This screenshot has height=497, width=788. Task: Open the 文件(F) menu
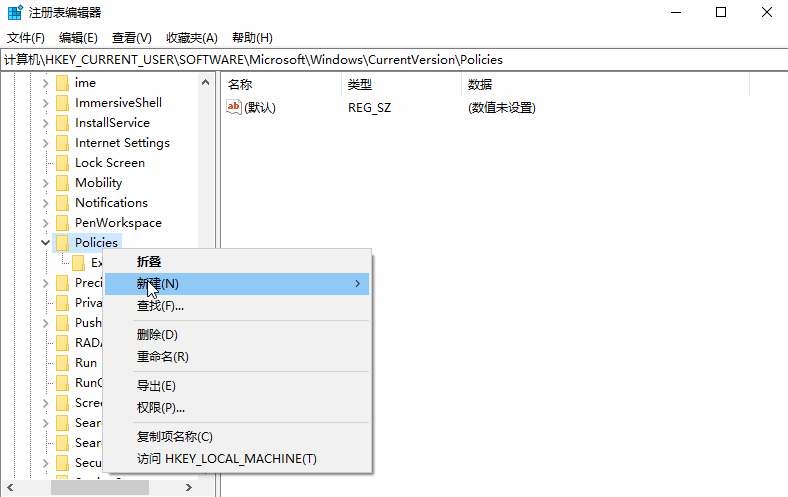(26, 38)
